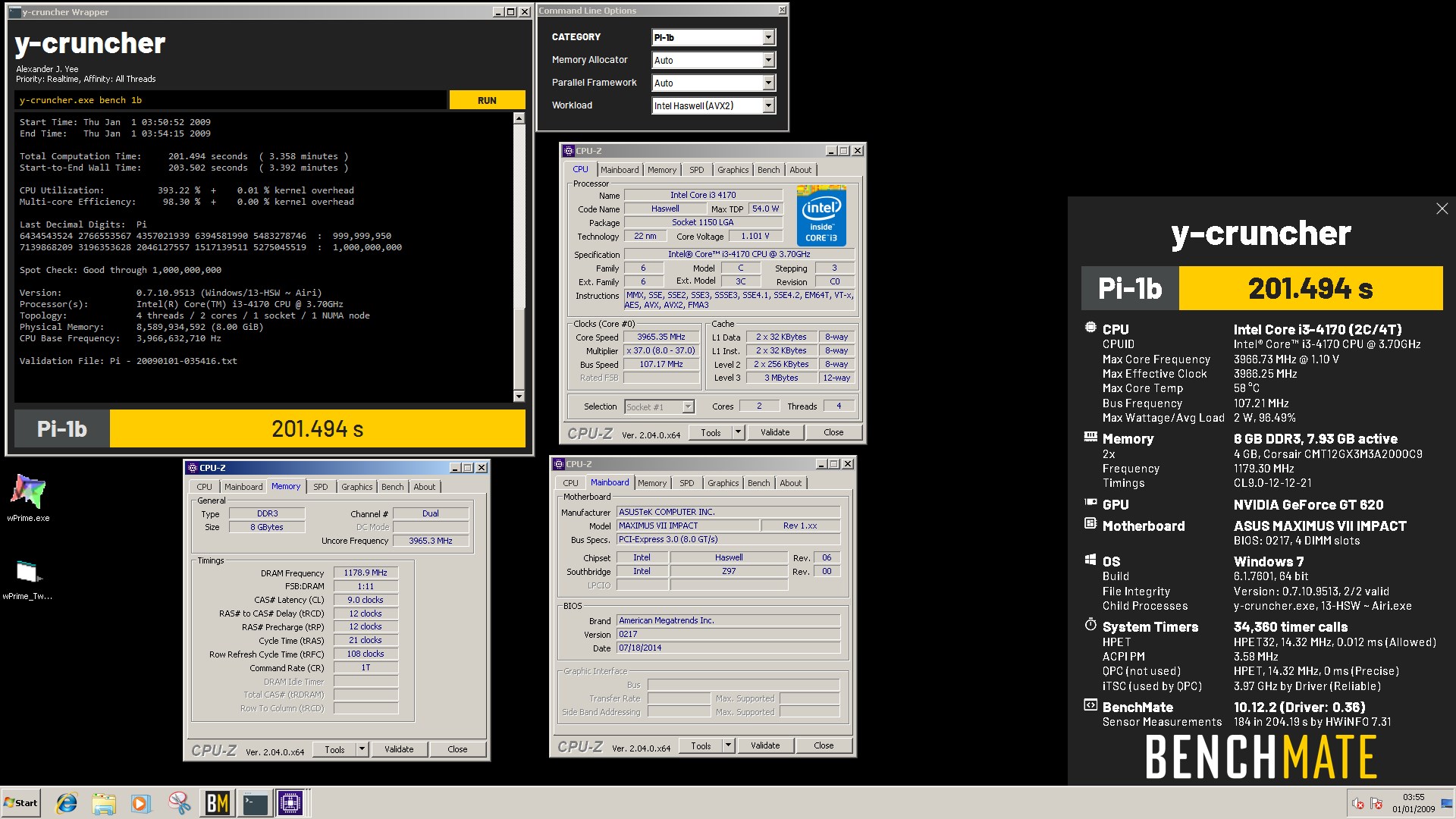This screenshot has width=1456, height=819.
Task: Click Validate in CPU-Z CPU window
Action: (x=775, y=432)
